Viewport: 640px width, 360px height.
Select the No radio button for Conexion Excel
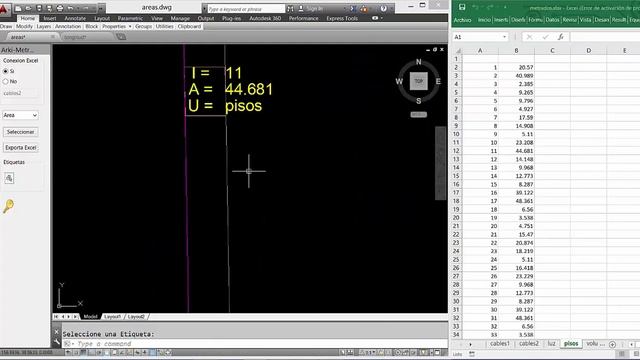(6, 81)
